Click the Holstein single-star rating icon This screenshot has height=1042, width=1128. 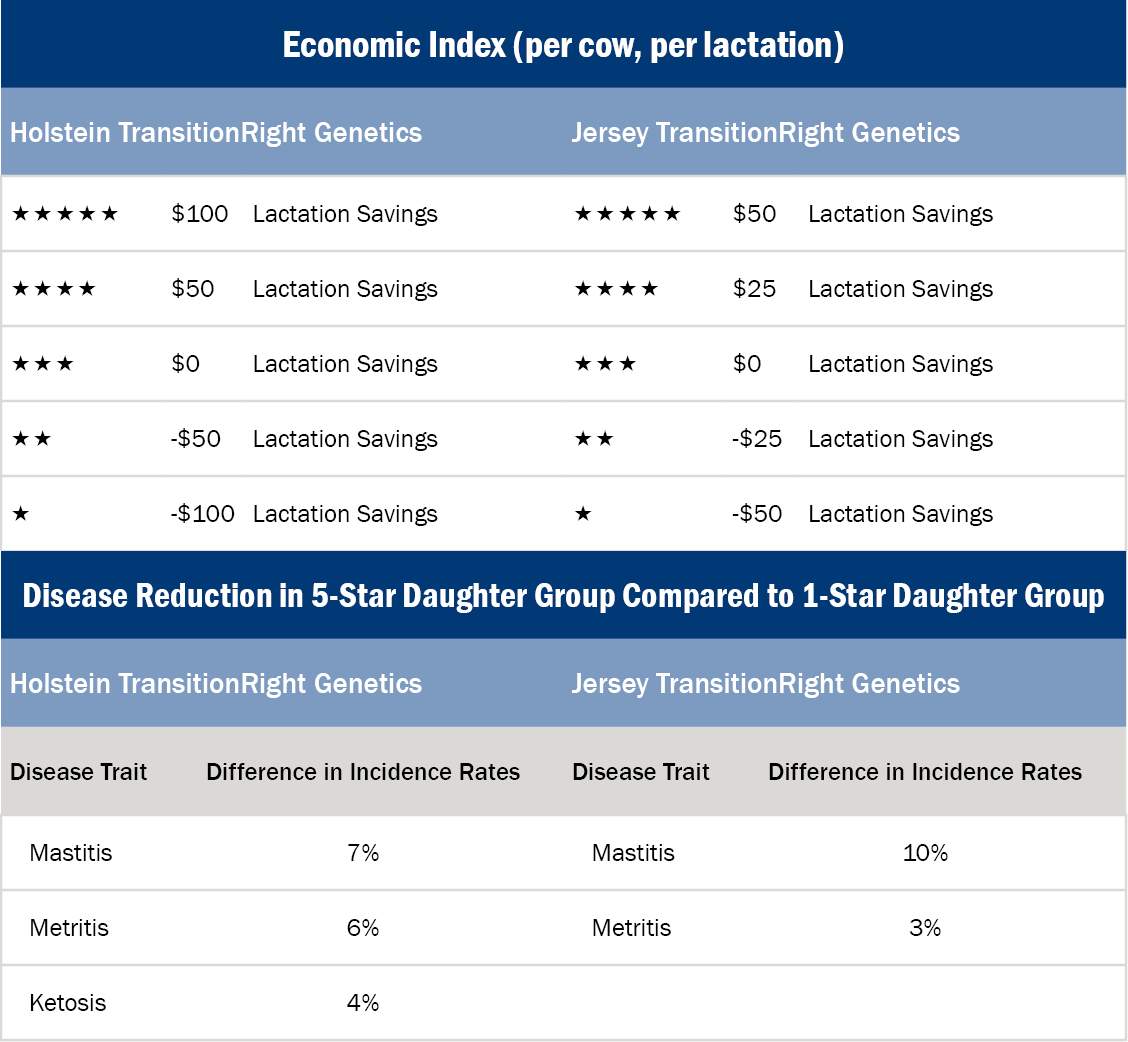(x=21, y=514)
